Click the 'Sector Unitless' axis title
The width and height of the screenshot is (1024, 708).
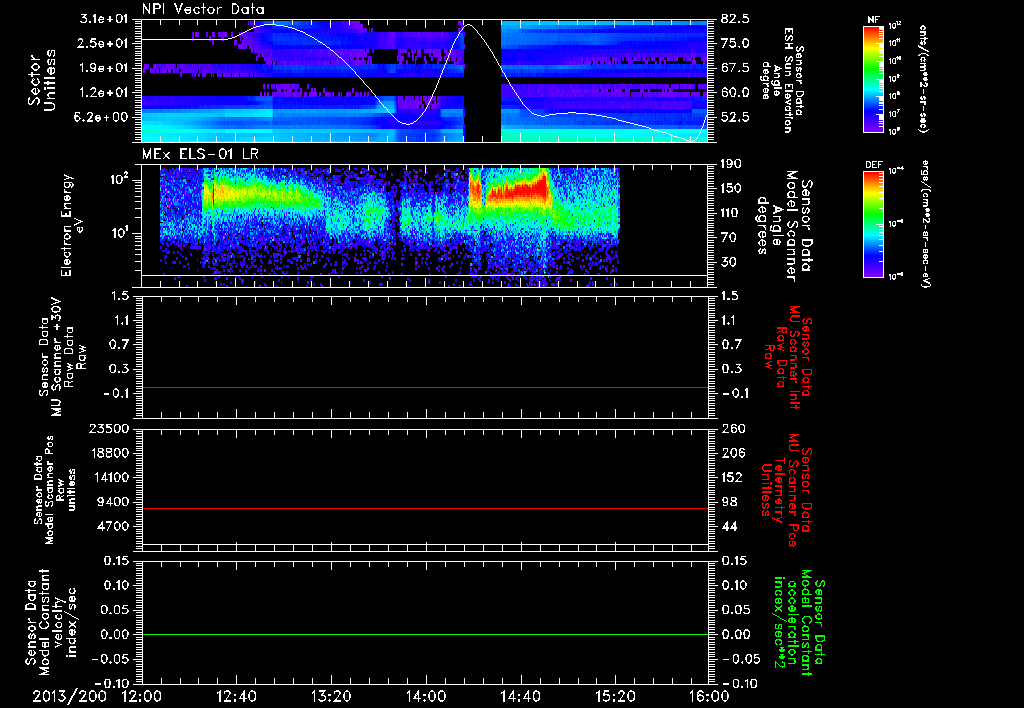[42, 80]
